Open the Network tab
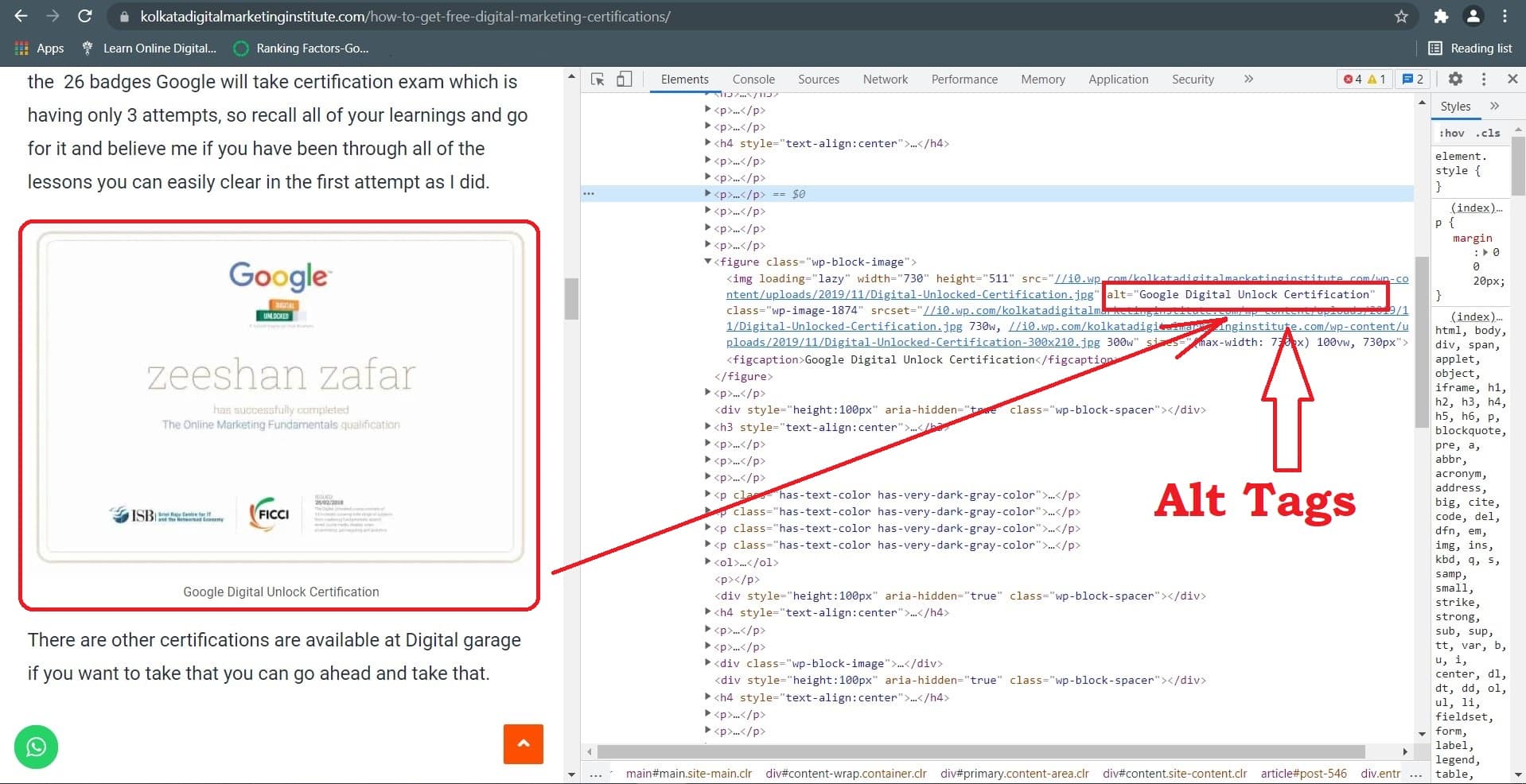The width and height of the screenshot is (1526, 784). tap(885, 80)
